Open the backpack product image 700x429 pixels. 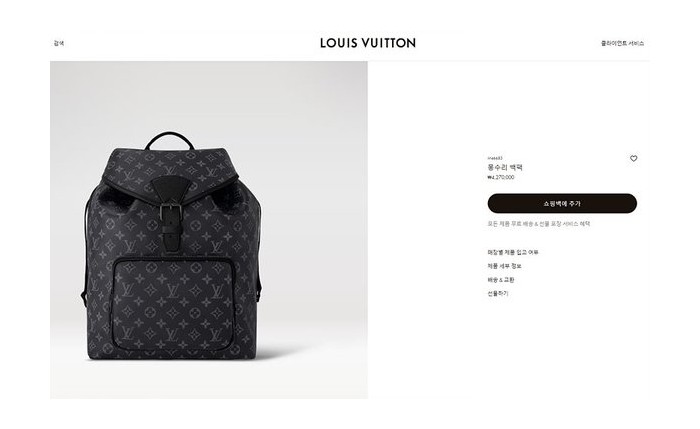209,230
